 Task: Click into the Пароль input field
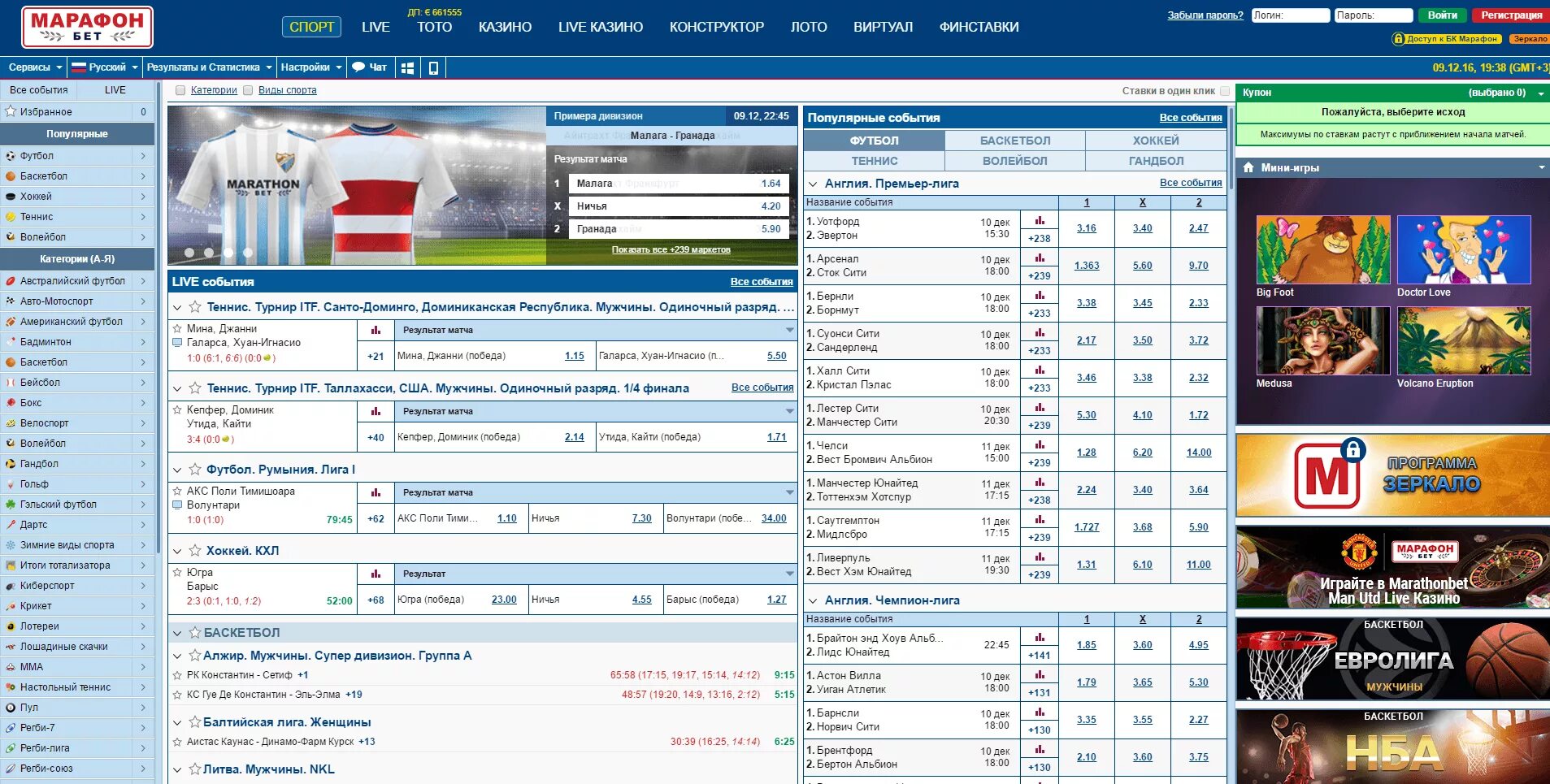point(1374,15)
